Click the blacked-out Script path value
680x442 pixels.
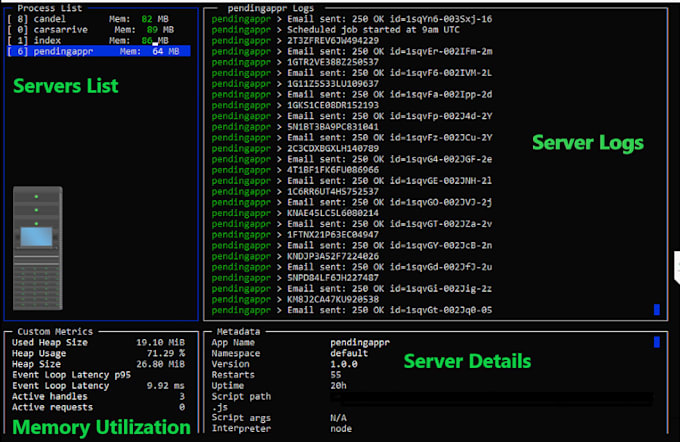491,398
